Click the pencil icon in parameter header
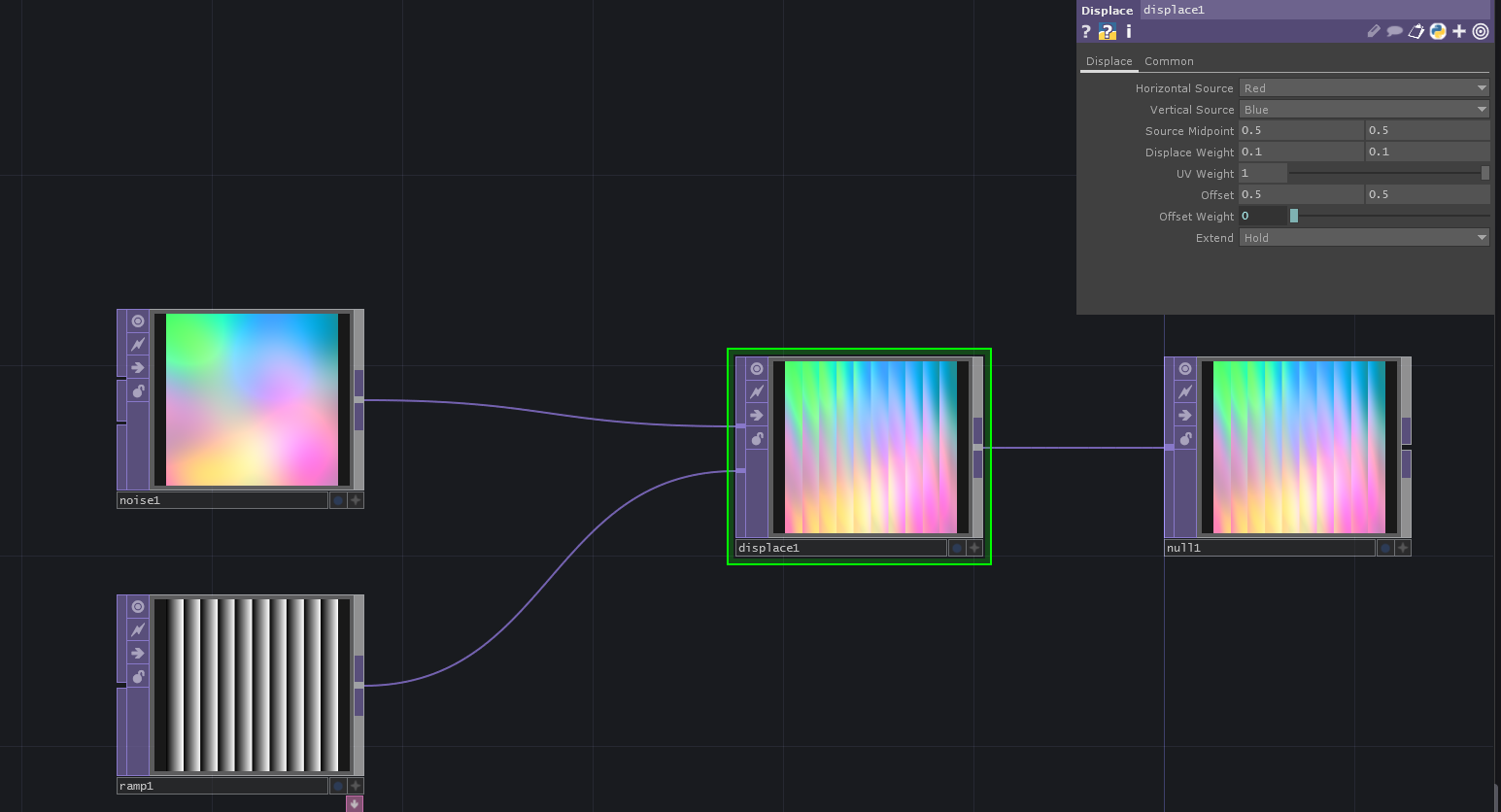This screenshot has height=812, width=1501. coord(1373,32)
